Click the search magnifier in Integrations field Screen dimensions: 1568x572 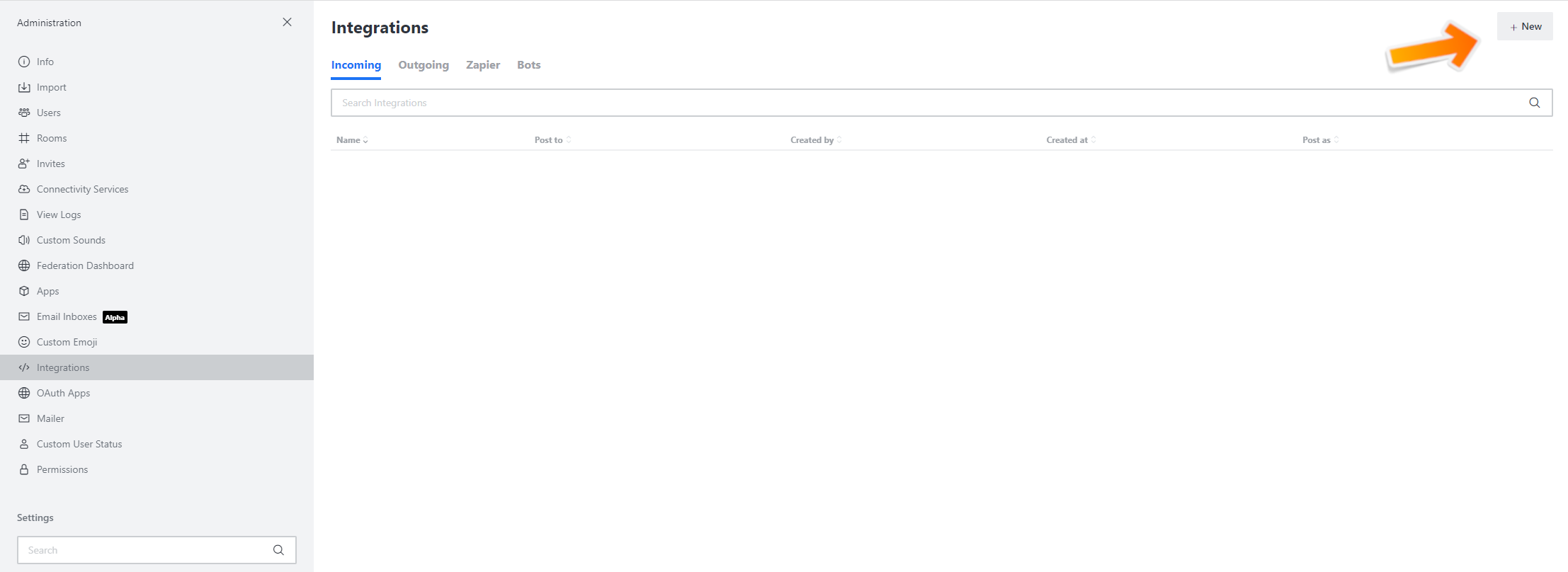pos(1534,103)
